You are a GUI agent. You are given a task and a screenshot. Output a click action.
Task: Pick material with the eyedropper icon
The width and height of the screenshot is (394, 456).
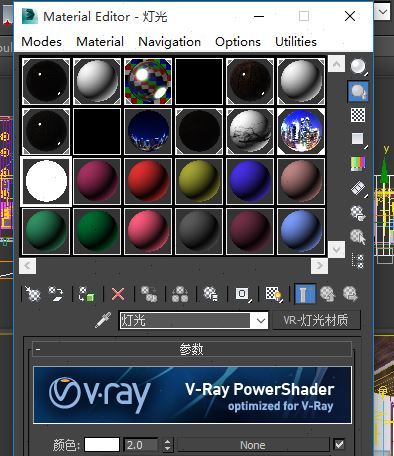pos(103,320)
